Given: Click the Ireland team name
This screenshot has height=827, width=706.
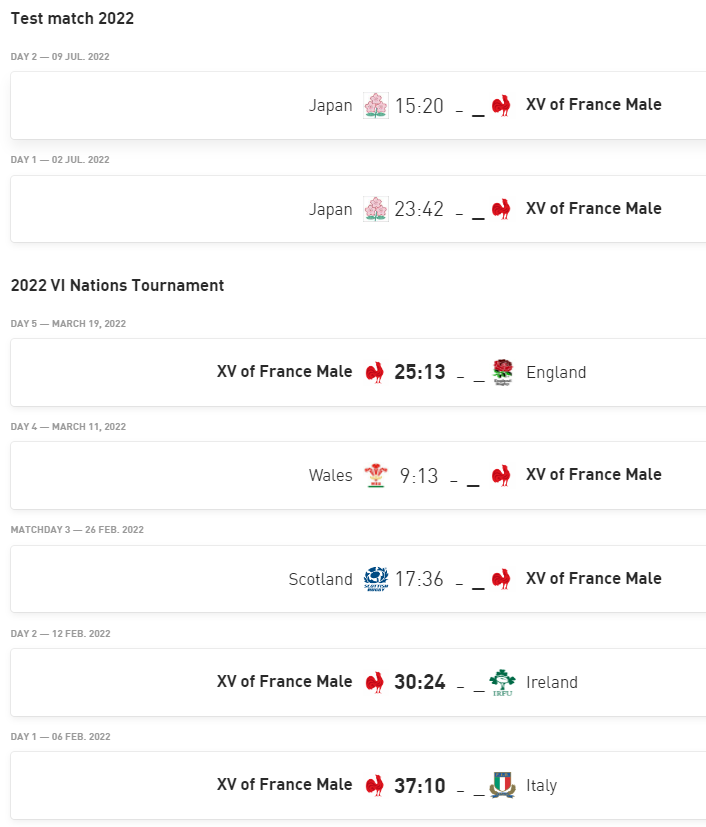Looking at the screenshot, I should click(x=552, y=682).
